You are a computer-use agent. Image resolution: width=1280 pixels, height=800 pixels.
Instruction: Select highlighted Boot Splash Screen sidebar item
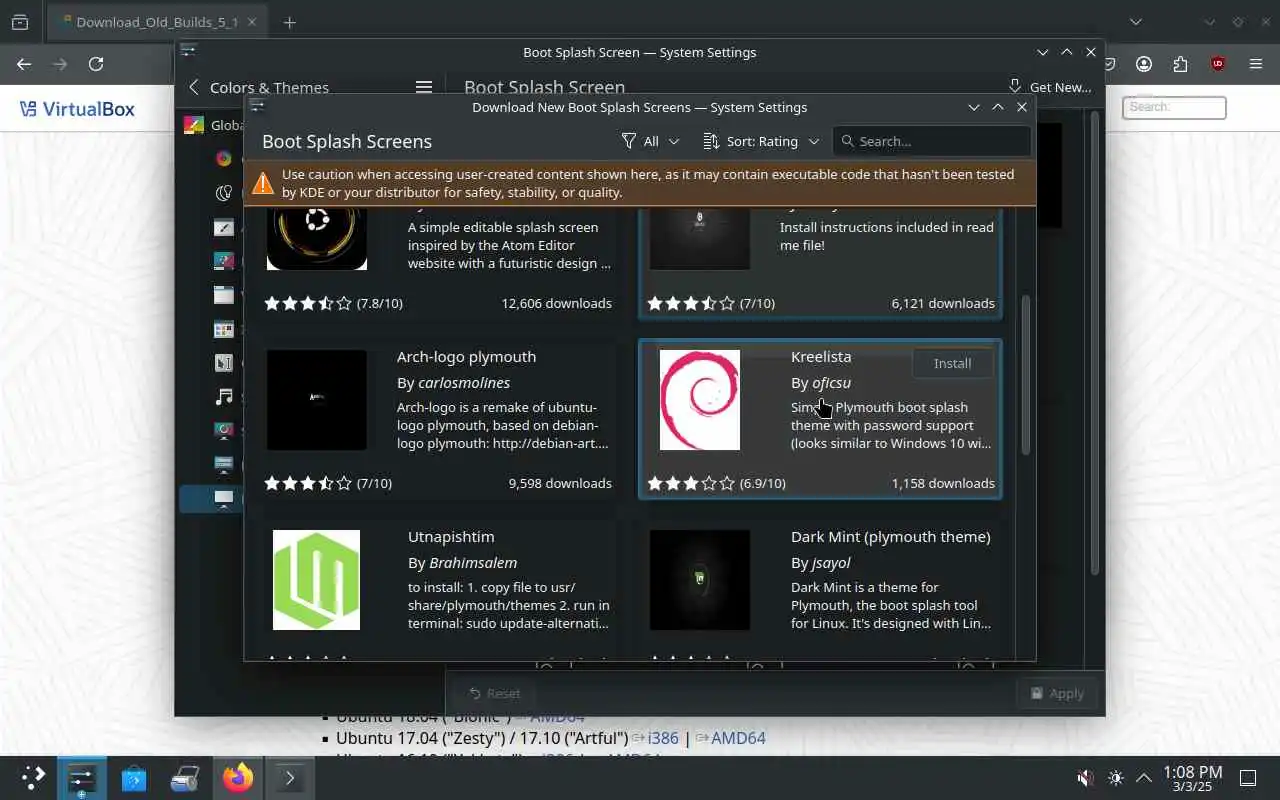(211, 498)
